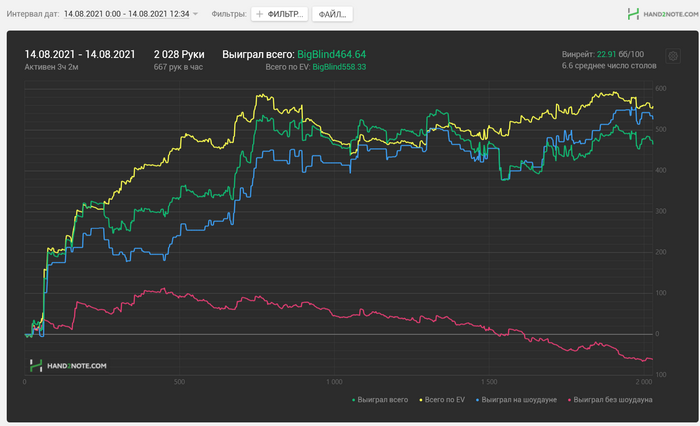Click the EV total BigBlind558.33
Viewport: 700px width, 426px height.
coord(339,67)
